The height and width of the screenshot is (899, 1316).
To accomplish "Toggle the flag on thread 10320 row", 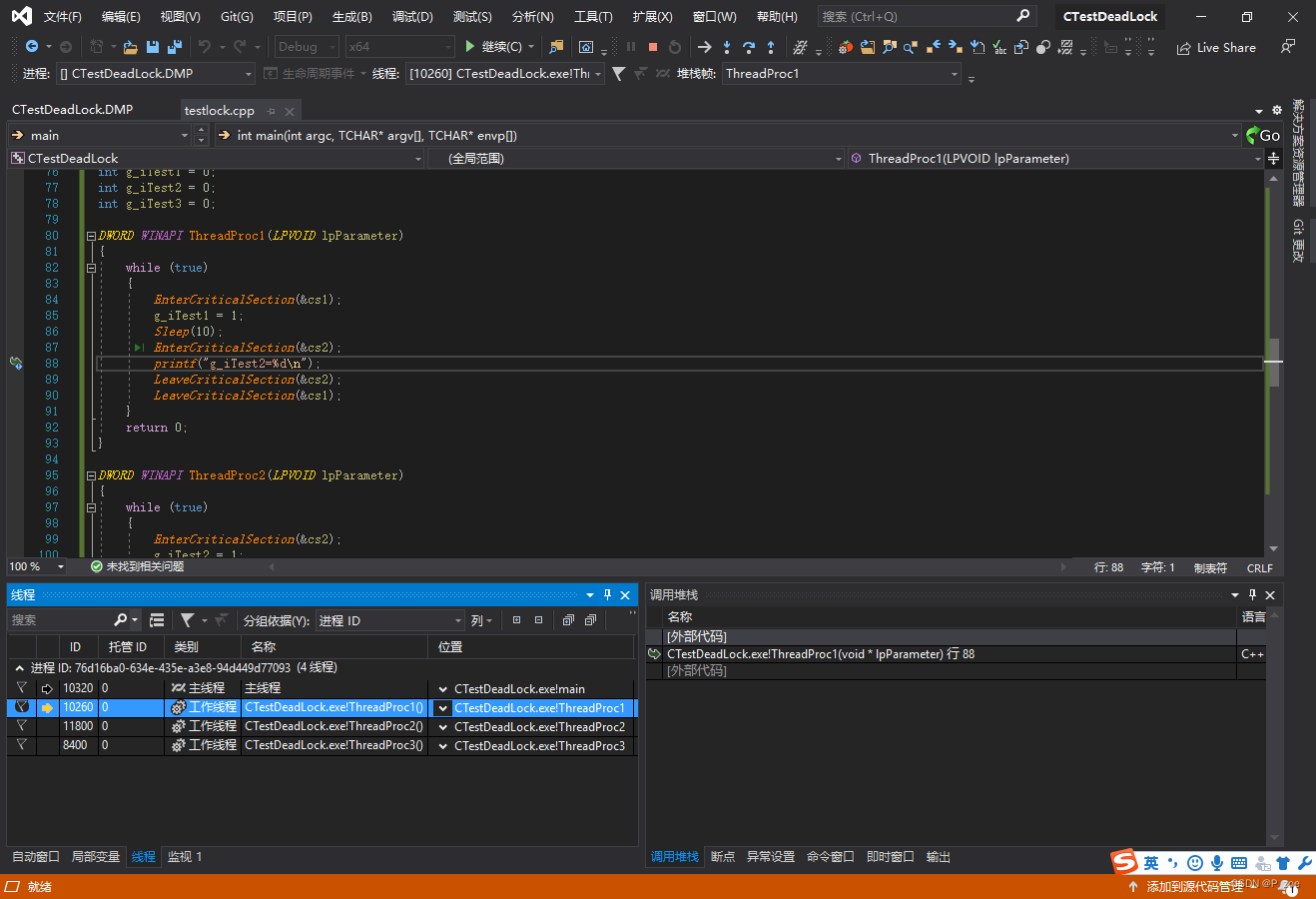I will click(x=21, y=688).
